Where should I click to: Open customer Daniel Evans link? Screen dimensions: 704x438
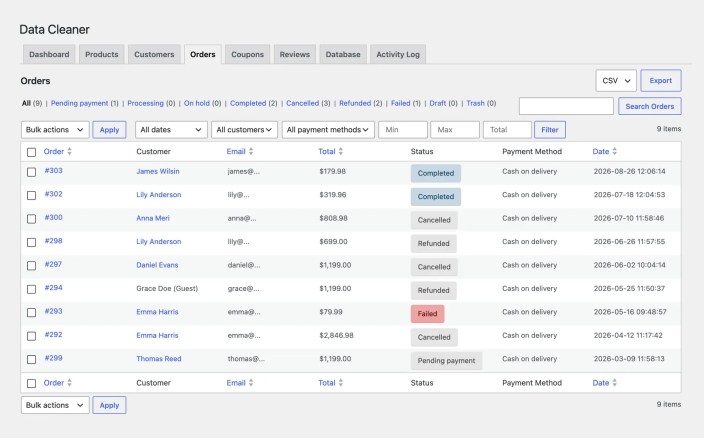point(157,265)
